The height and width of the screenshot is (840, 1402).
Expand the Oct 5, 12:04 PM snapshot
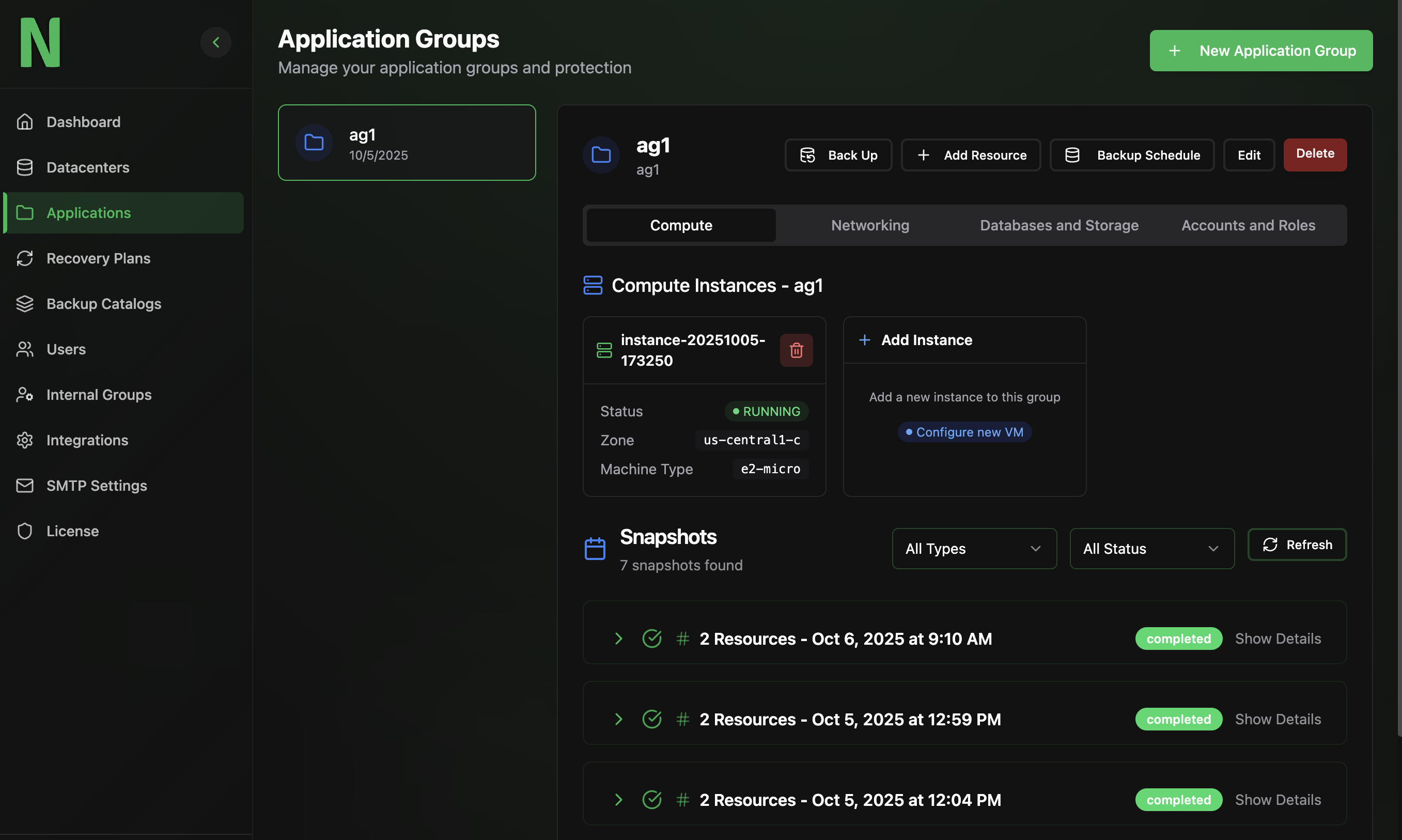click(618, 800)
